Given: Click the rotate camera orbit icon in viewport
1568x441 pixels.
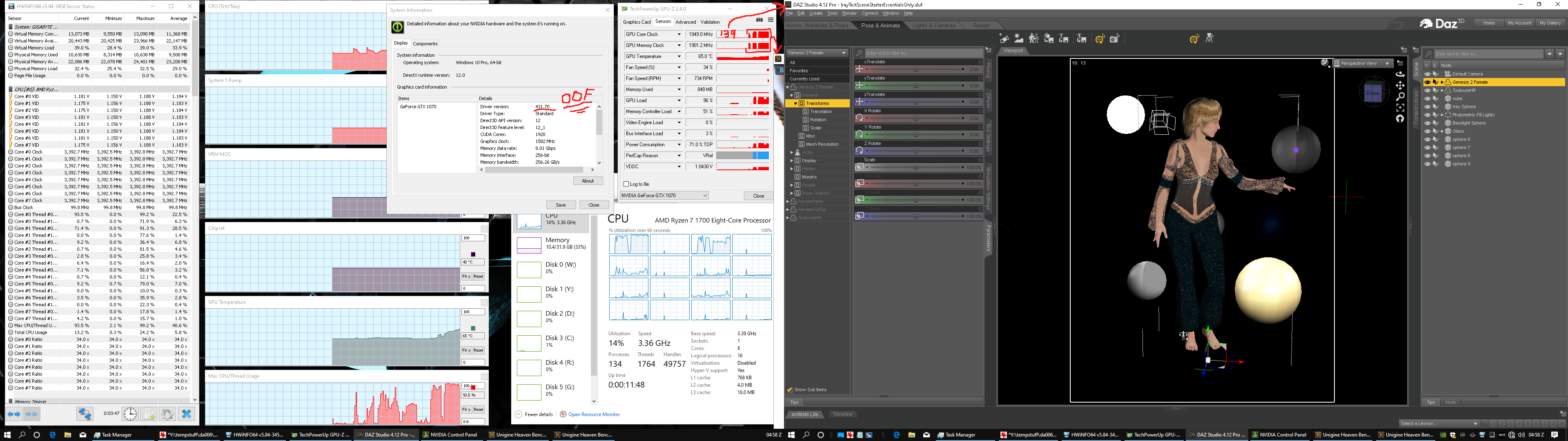Looking at the screenshot, I should click(x=1400, y=74).
